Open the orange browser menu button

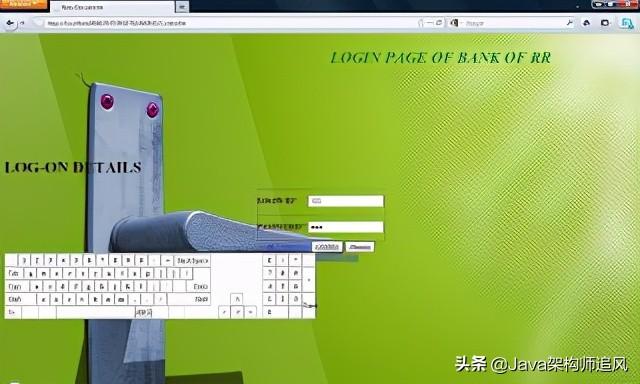(x=23, y=4)
